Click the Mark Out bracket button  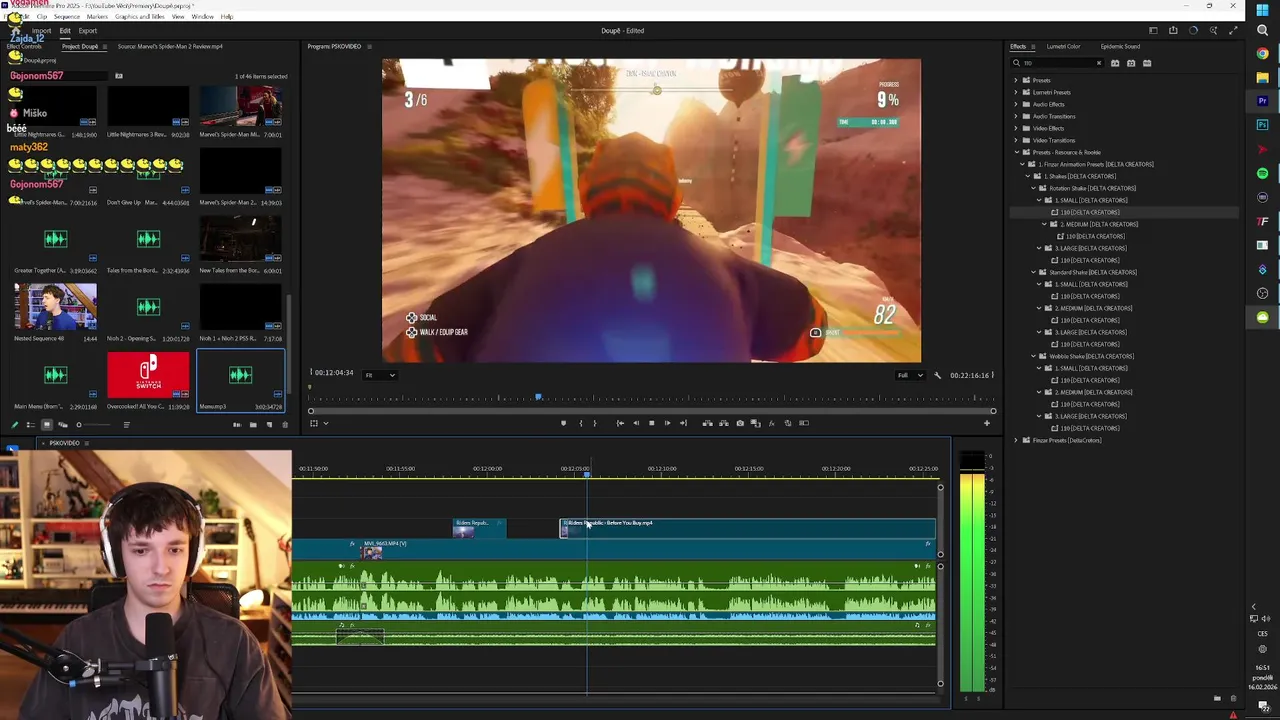tap(594, 423)
